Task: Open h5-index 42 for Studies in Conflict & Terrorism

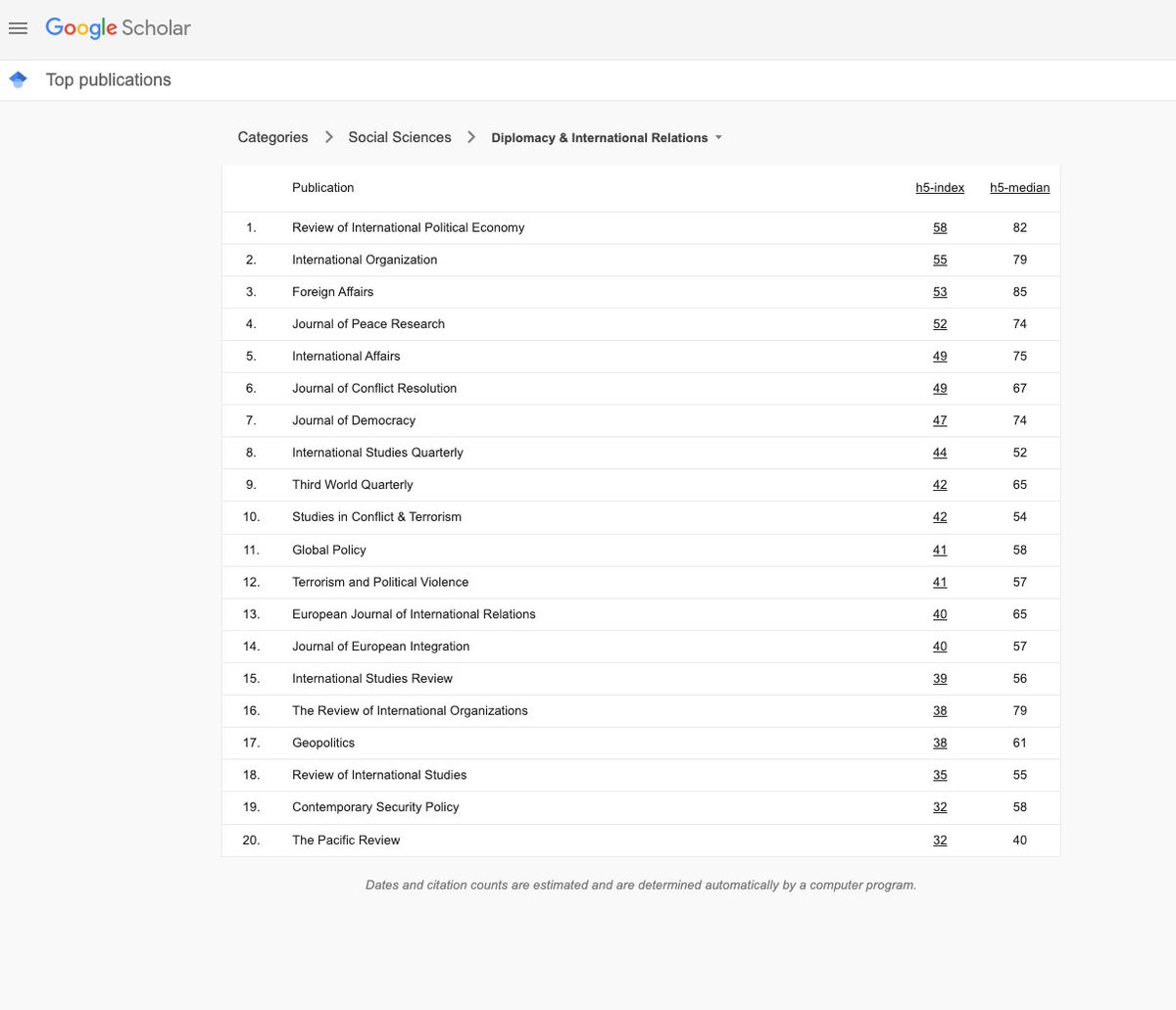Action: pos(940,517)
